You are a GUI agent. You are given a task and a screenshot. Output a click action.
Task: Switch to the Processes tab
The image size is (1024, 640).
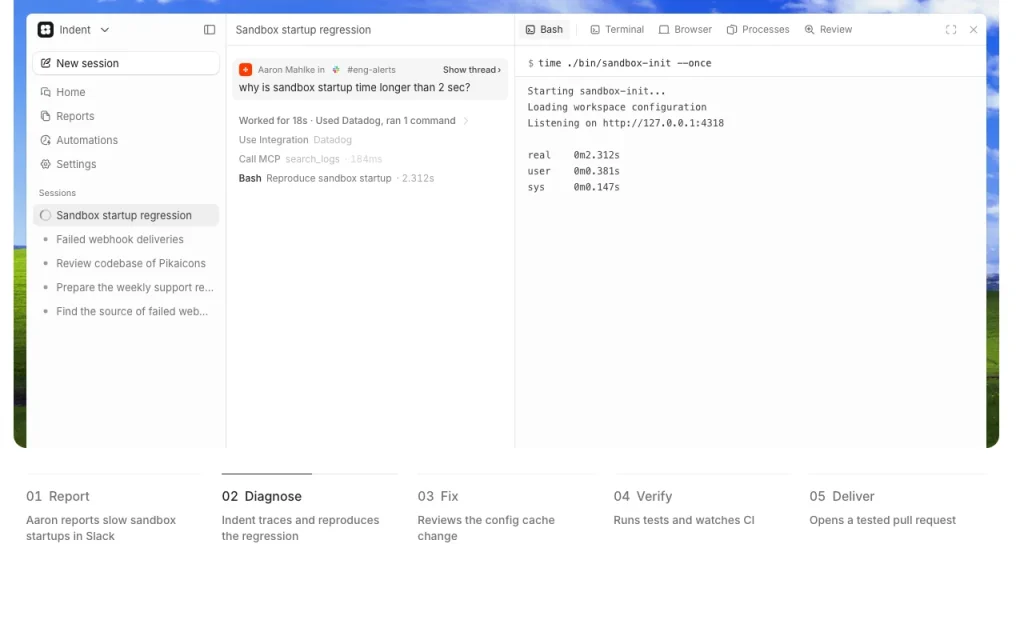[x=758, y=29]
